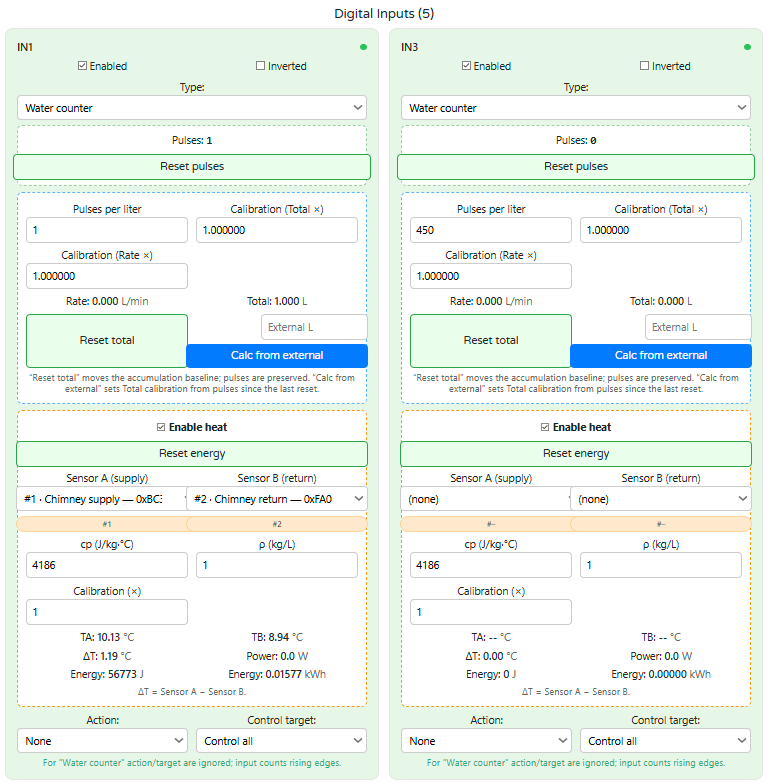This screenshot has width=769, height=783.
Task: Focus IN3 heat Calibration (×) field
Action: coord(491,612)
